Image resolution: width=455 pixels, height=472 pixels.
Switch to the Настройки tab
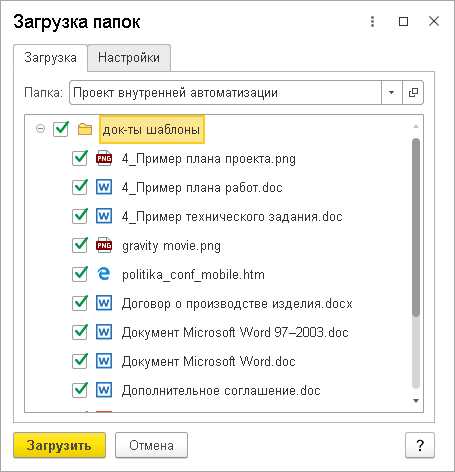(x=129, y=58)
